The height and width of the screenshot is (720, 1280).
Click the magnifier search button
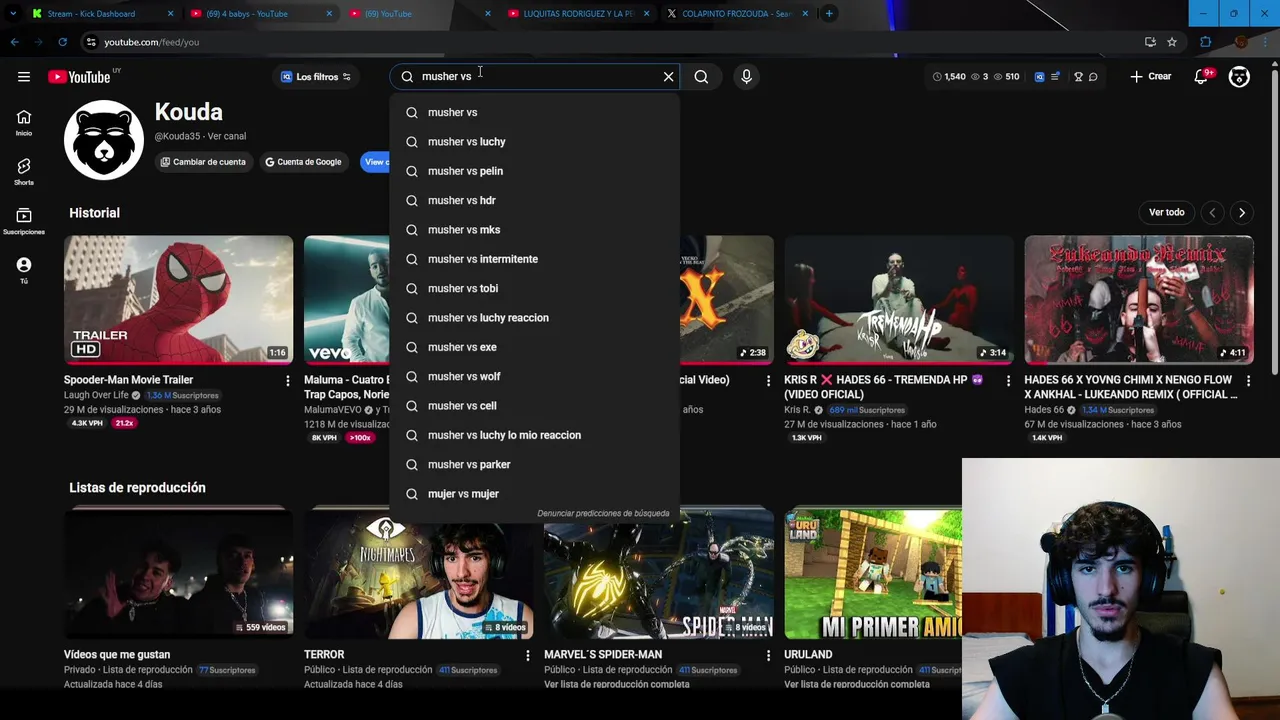point(701,76)
